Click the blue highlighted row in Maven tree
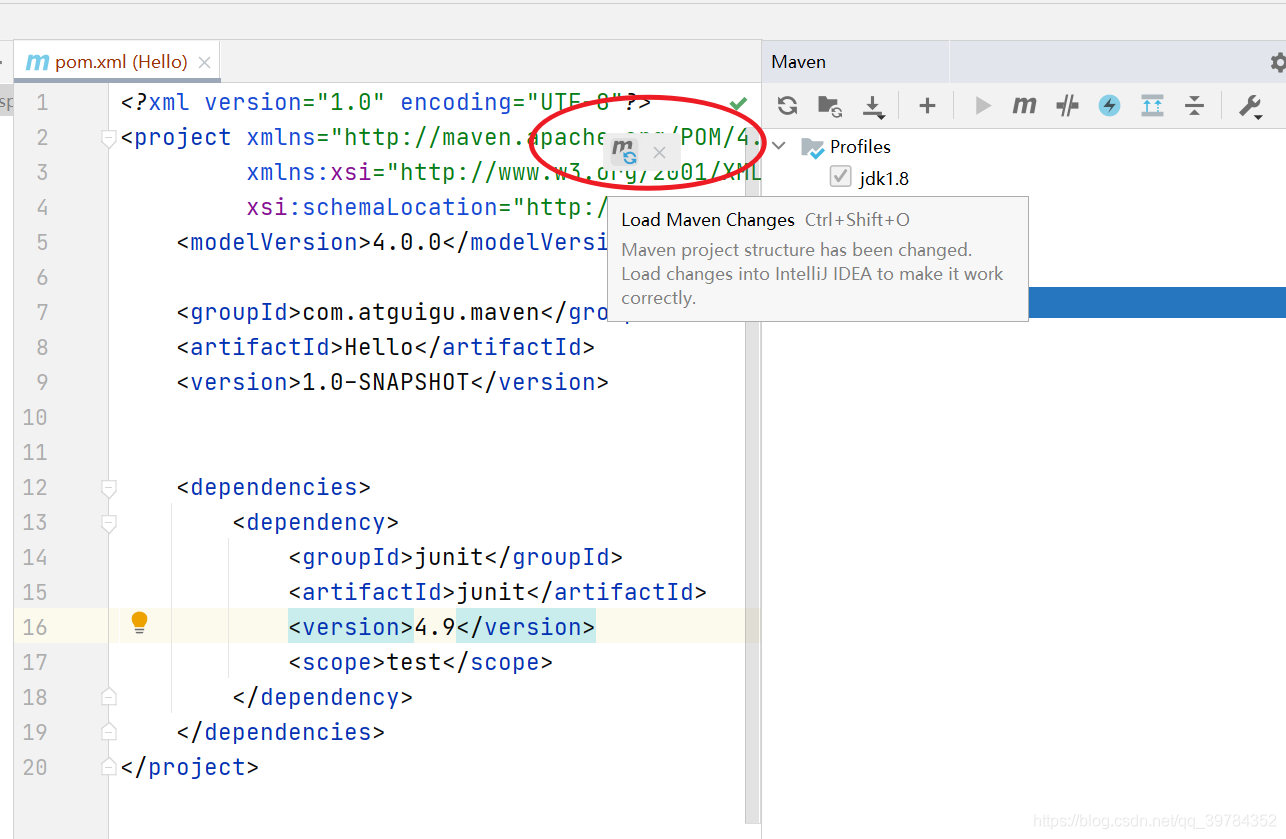Viewport: 1286px width, 839px height. click(1157, 302)
